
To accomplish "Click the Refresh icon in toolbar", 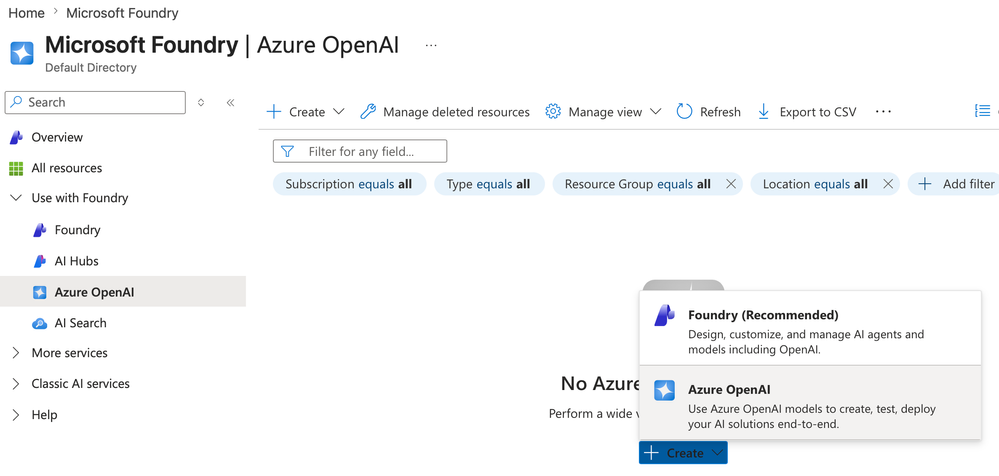I will pos(685,112).
